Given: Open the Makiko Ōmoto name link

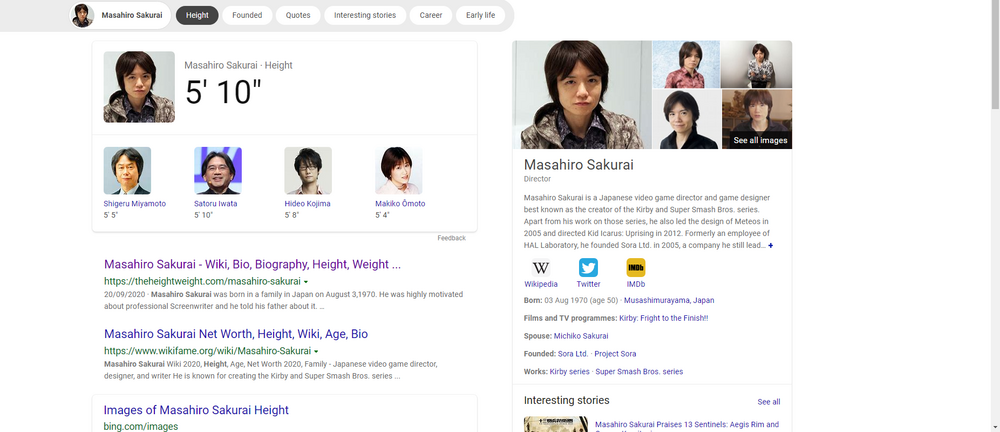Looking at the screenshot, I should click(x=400, y=204).
